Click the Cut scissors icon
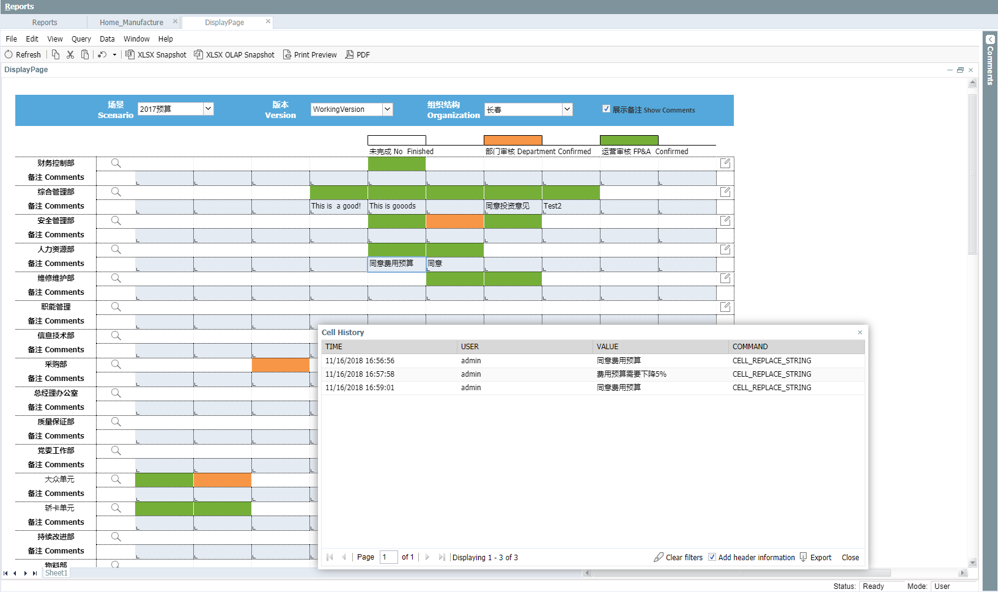This screenshot has height=592, width=998. [x=70, y=55]
